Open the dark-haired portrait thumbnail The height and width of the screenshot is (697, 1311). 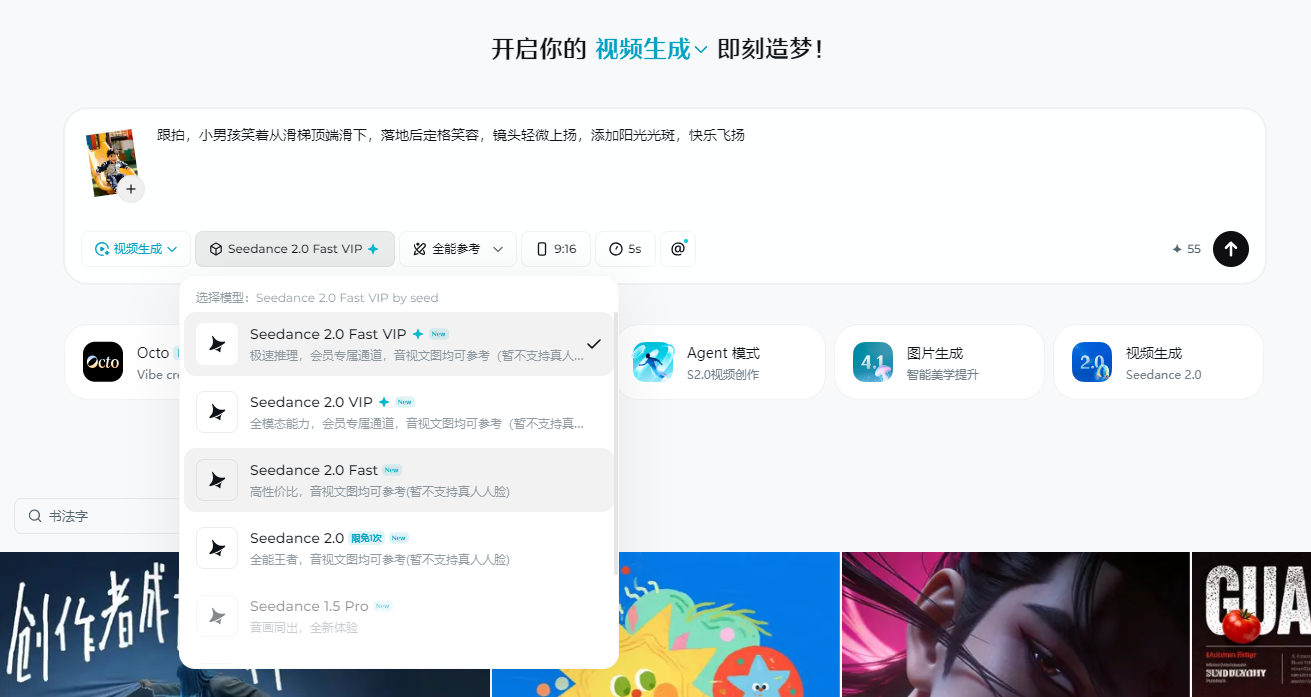tap(1016, 624)
